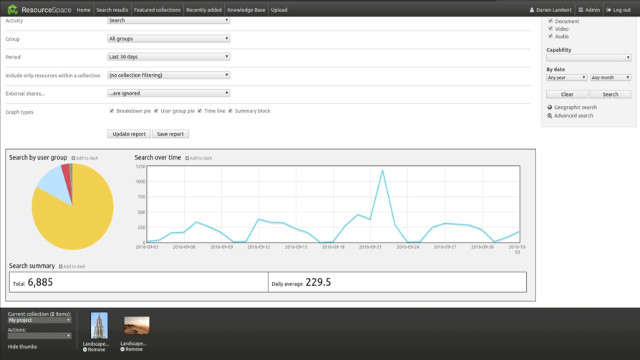Open the Any month dropdown
640x360 pixels.
point(611,78)
